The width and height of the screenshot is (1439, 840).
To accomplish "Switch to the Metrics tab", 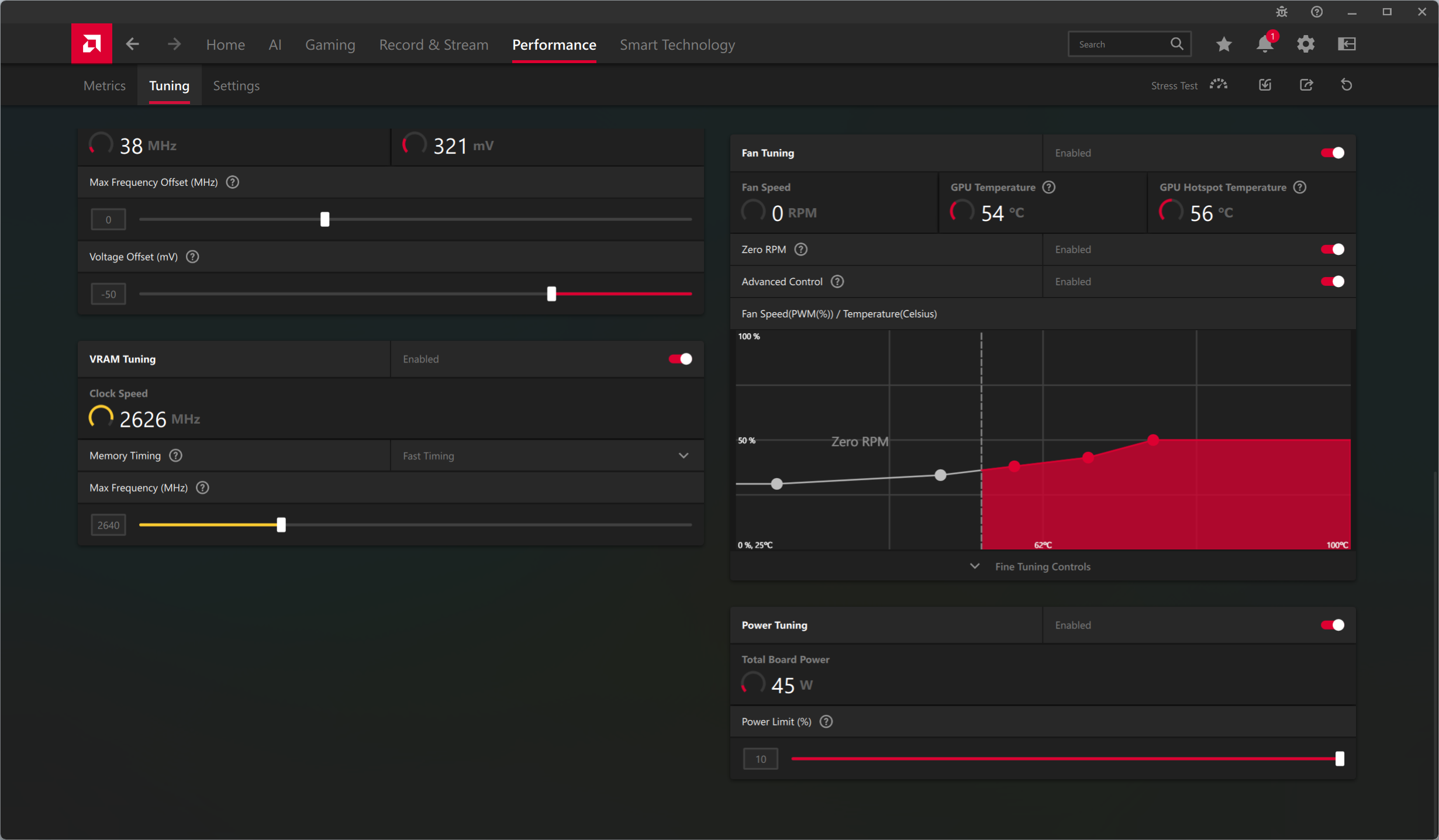I will [104, 86].
